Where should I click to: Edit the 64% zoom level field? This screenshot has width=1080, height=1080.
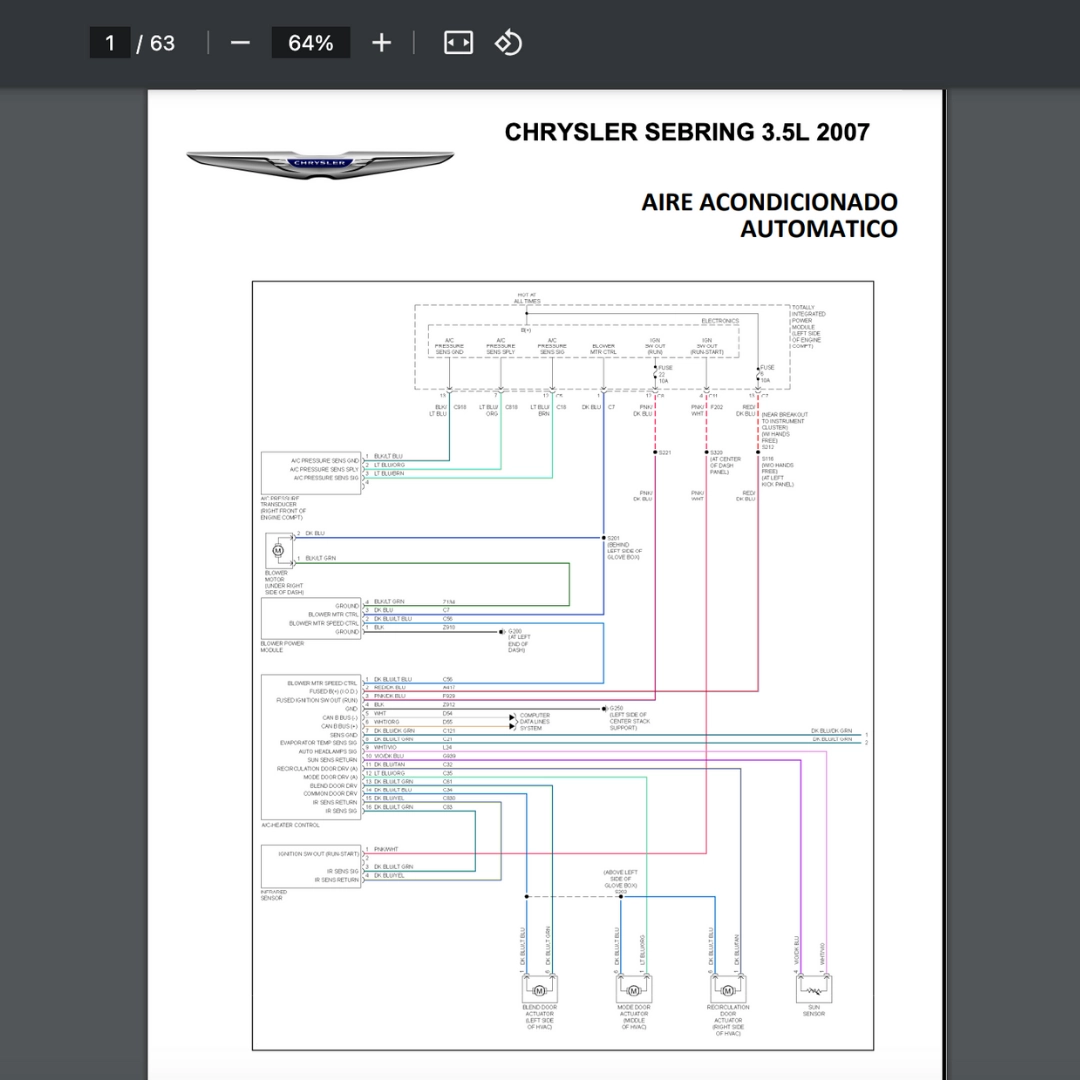(311, 43)
